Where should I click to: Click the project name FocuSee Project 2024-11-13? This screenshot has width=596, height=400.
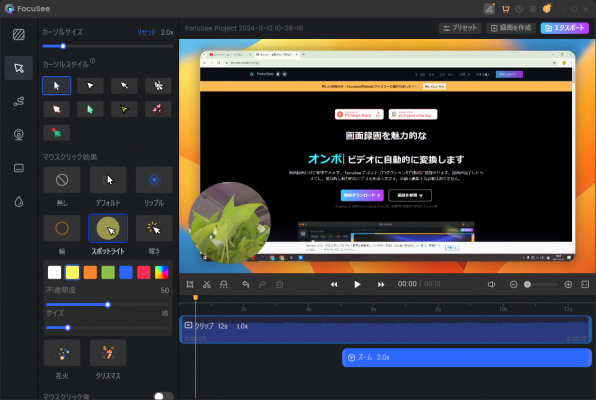click(x=244, y=28)
